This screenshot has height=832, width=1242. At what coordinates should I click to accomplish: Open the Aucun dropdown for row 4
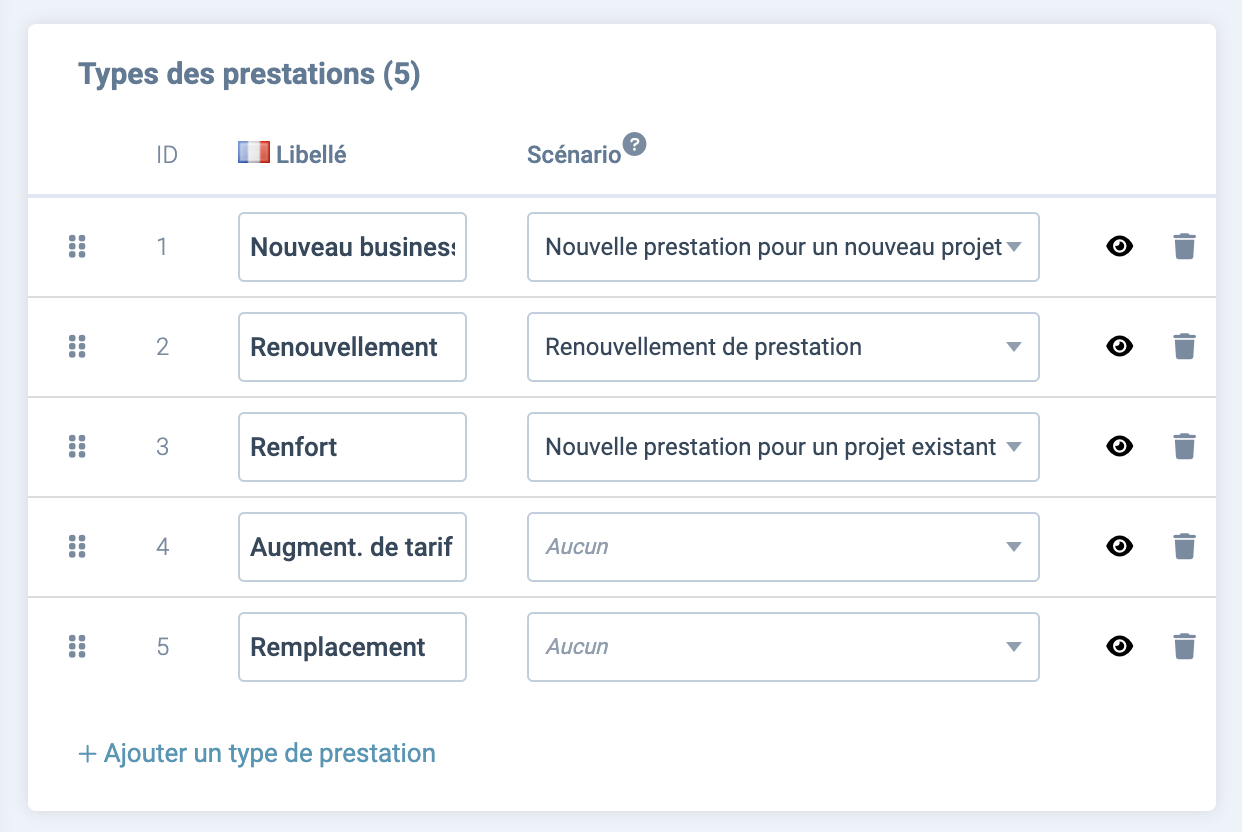tap(783, 547)
